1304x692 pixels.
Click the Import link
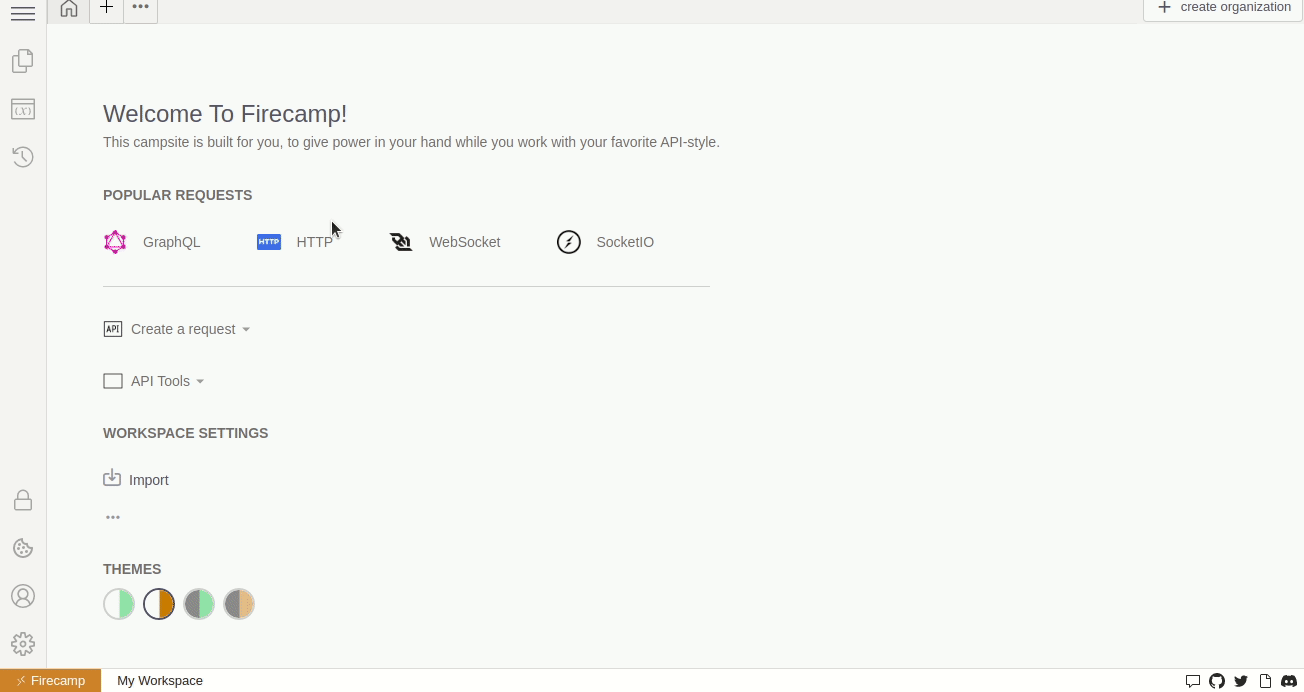pyautogui.click(x=149, y=480)
